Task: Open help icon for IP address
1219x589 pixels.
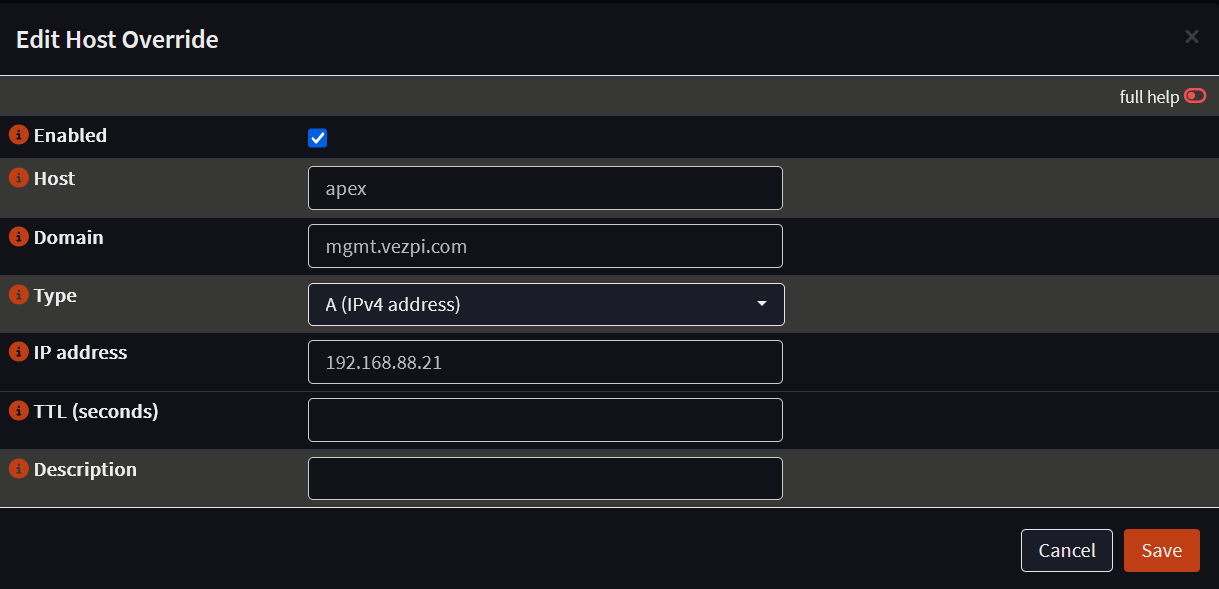Action: tap(18, 352)
